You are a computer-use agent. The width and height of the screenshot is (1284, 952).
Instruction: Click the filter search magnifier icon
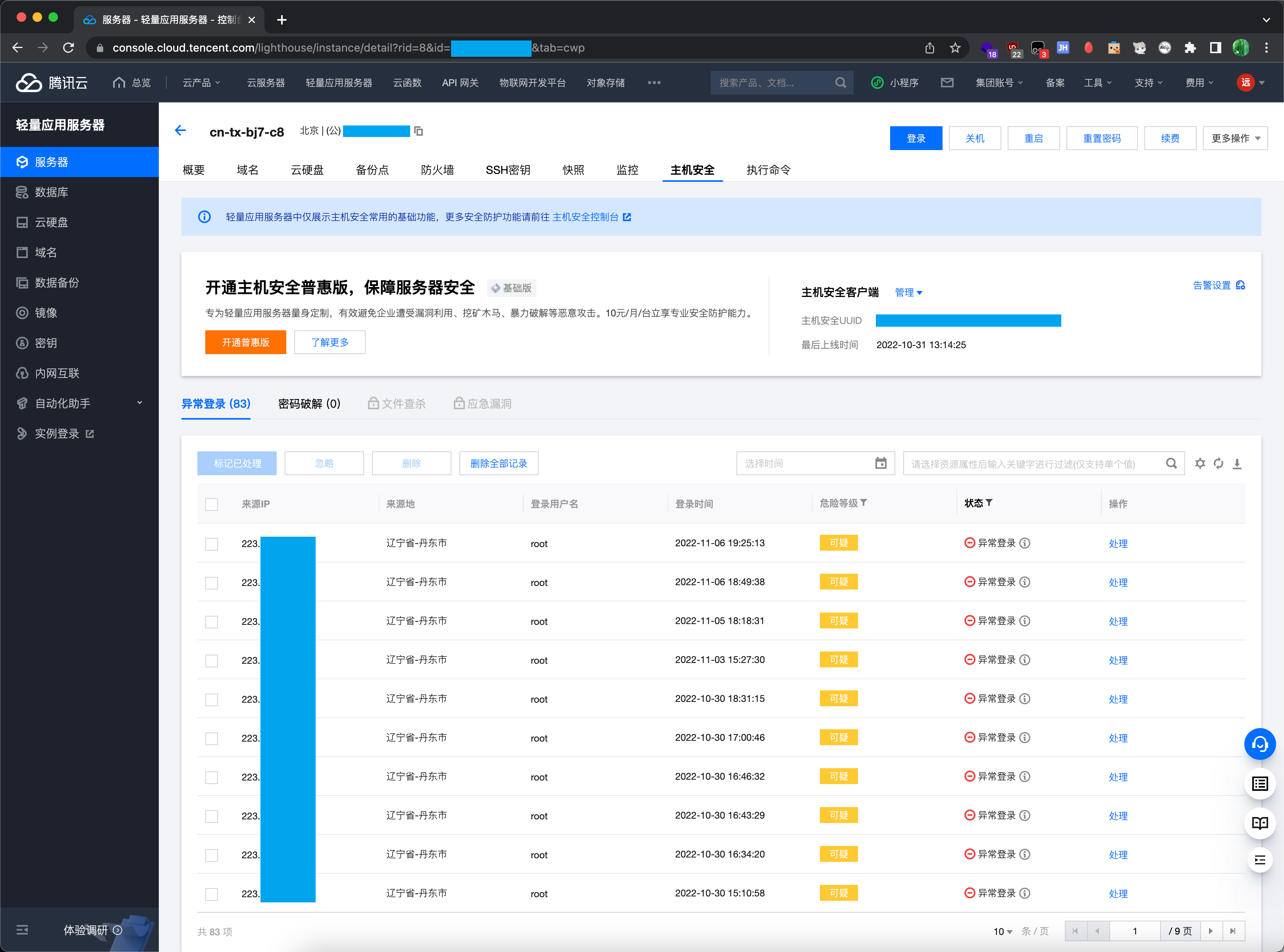[x=1171, y=463]
